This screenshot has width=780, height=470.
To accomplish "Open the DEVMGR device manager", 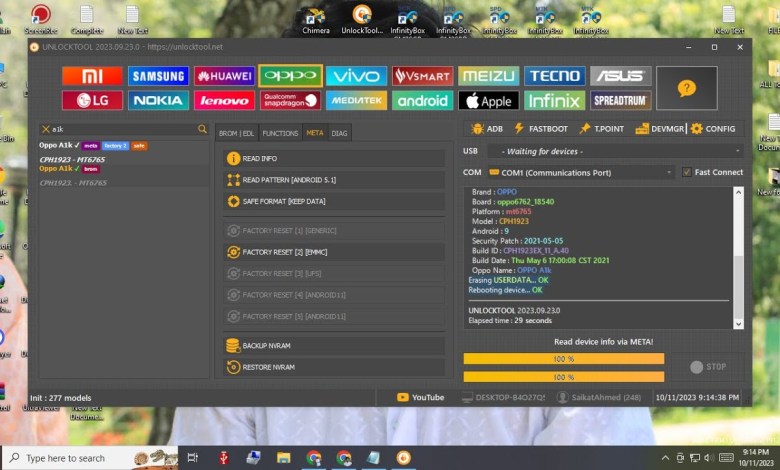I will pos(660,129).
